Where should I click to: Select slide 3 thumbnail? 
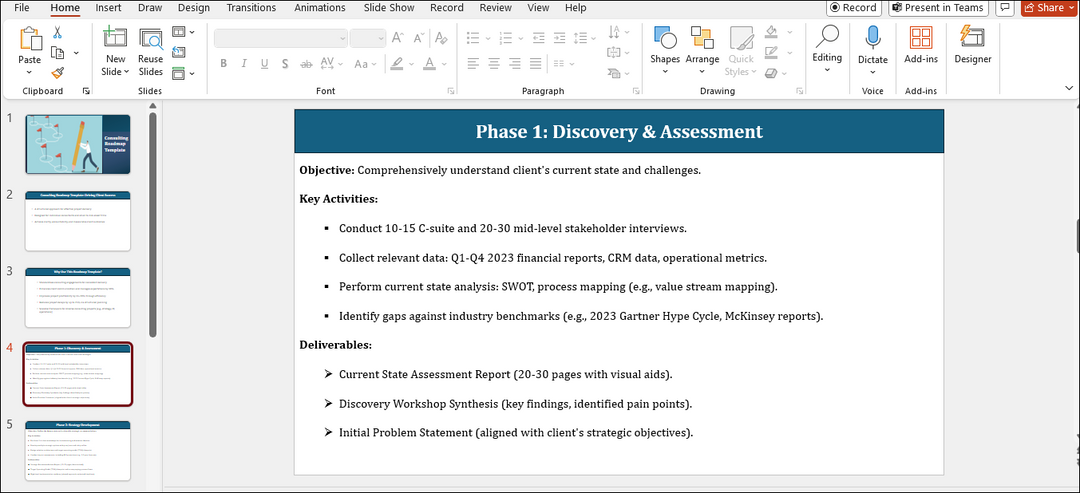(x=78, y=297)
